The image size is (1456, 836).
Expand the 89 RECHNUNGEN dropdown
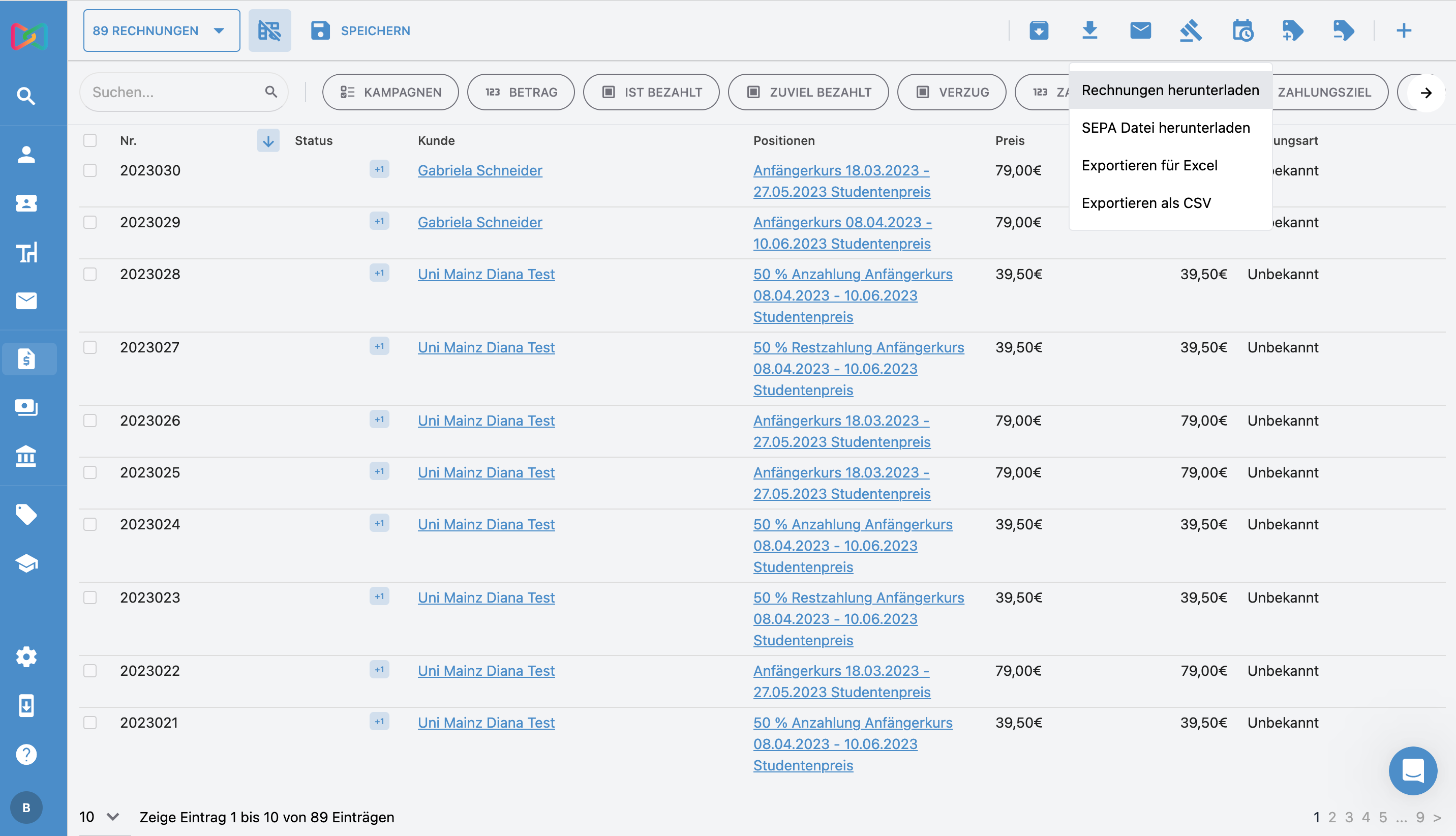(161, 31)
